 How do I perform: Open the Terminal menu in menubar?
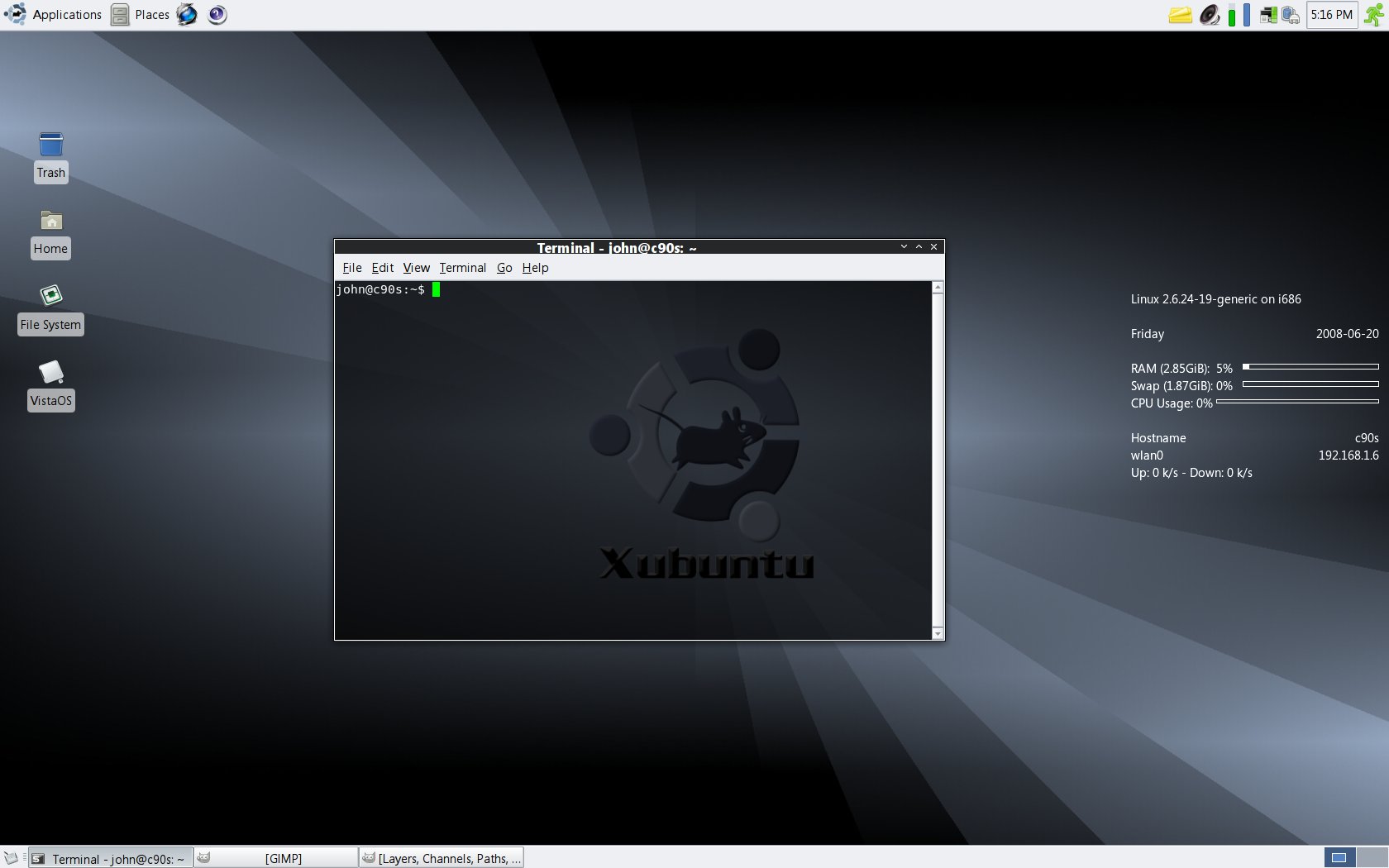[x=463, y=268]
